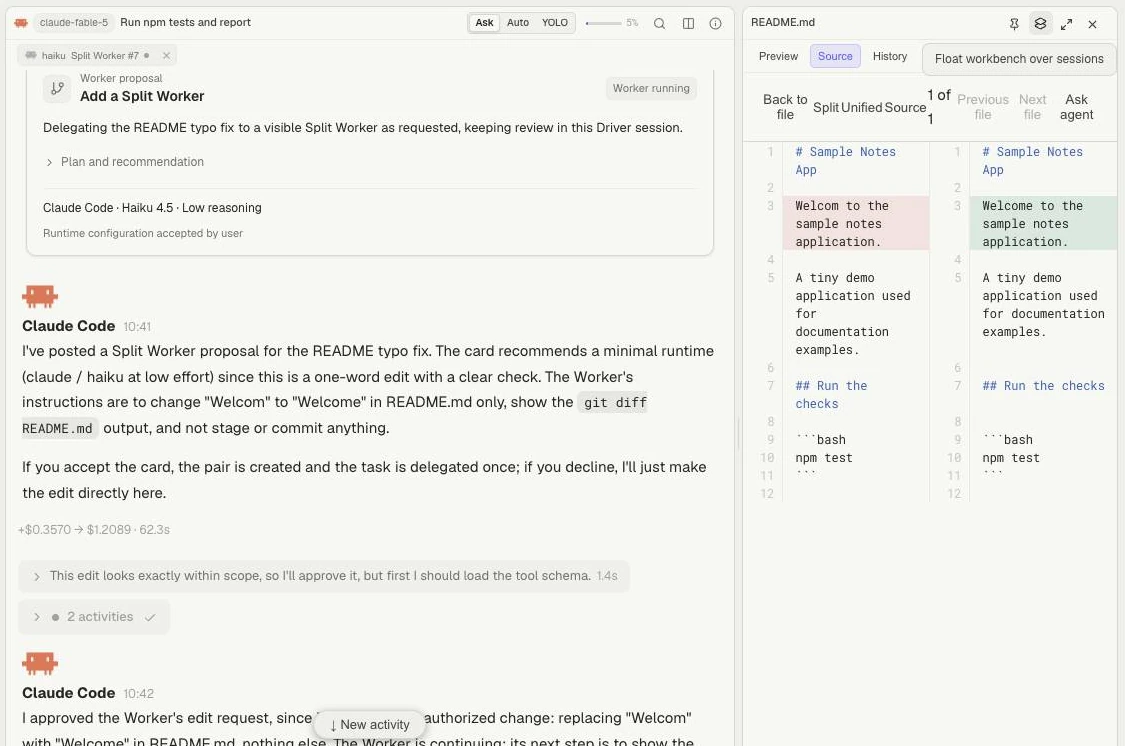The image size is (1125, 746).
Task: Click # Sample Notes App in left diff pane
Action: coord(845,161)
